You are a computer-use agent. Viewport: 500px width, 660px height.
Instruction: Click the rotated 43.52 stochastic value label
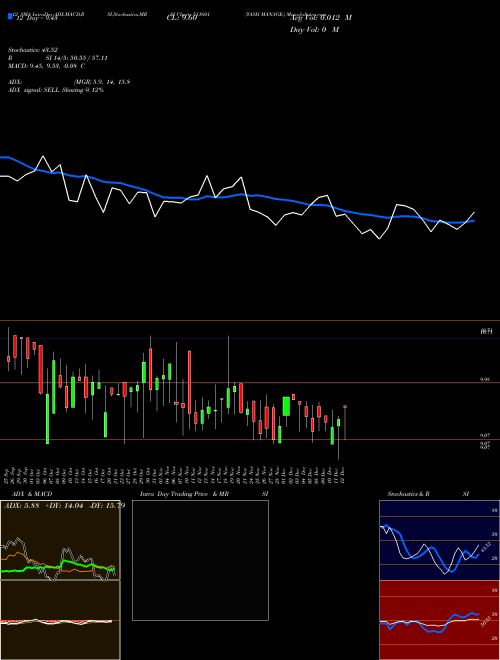click(484, 548)
